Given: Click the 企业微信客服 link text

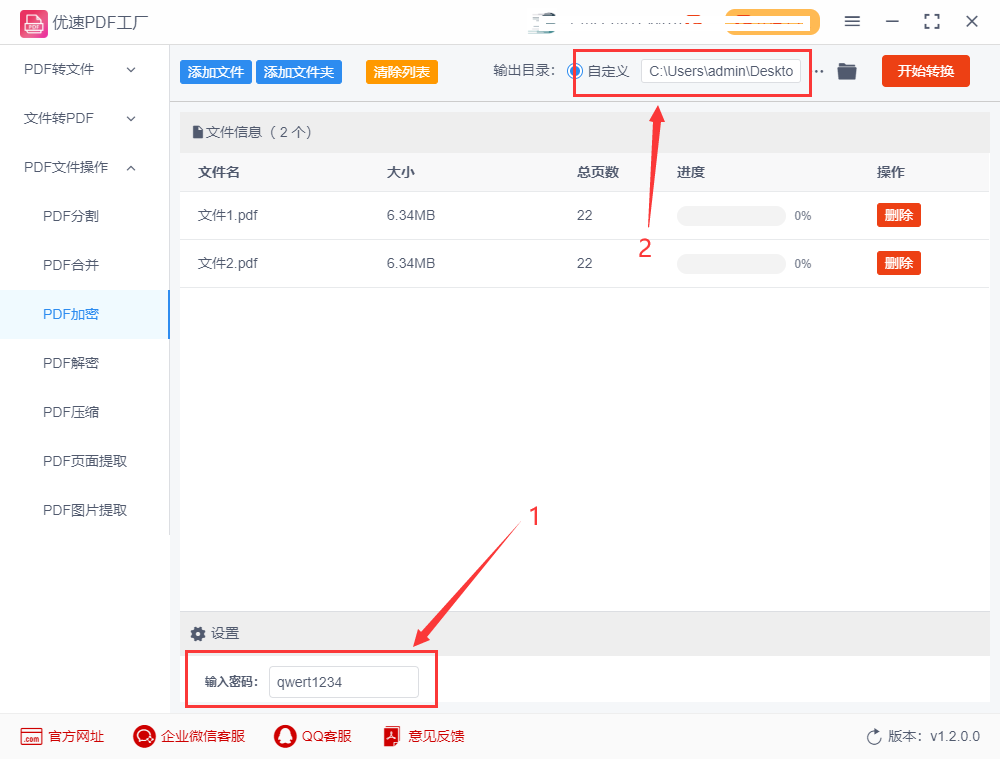Looking at the screenshot, I should point(203,736).
